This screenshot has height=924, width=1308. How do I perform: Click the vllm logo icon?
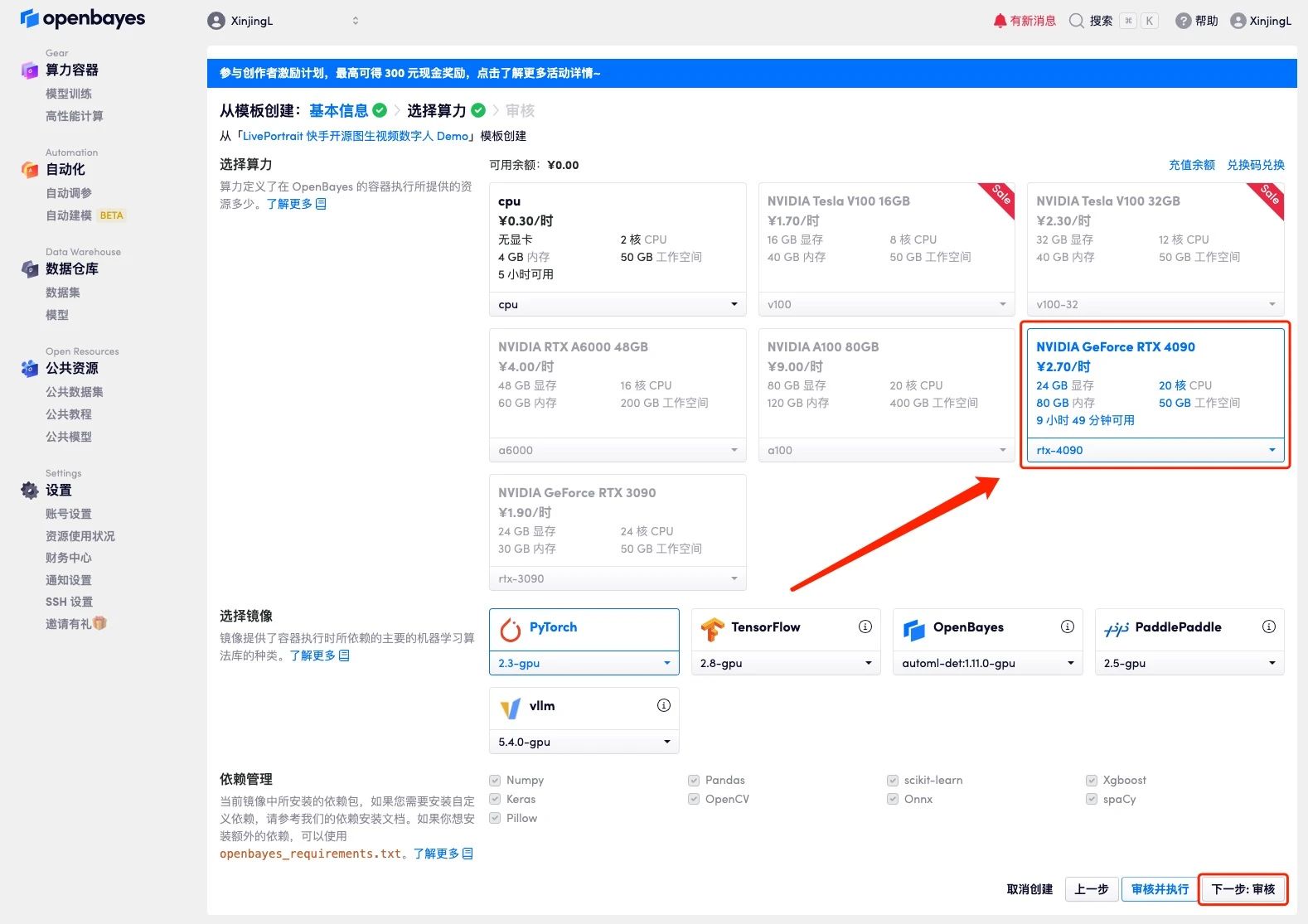coord(511,709)
